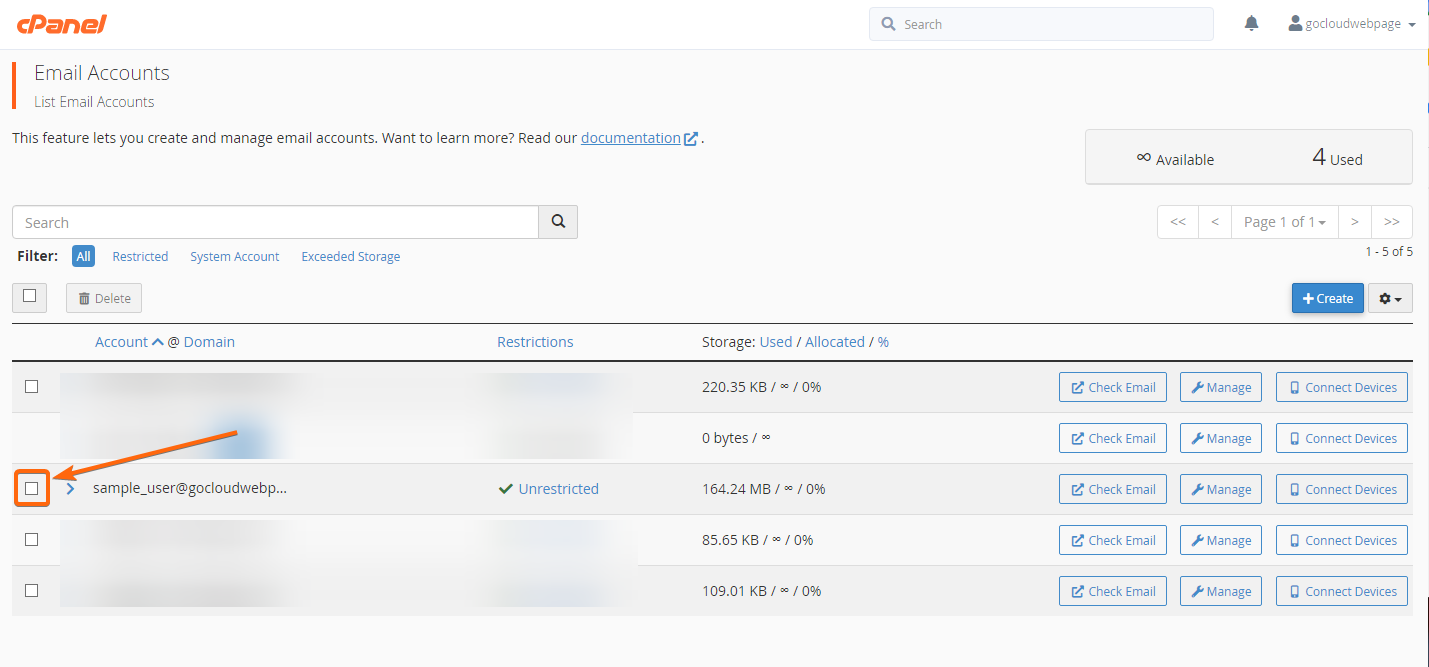1429x667 pixels.
Task: Expand the sample_user account row chevron
Action: [70, 489]
